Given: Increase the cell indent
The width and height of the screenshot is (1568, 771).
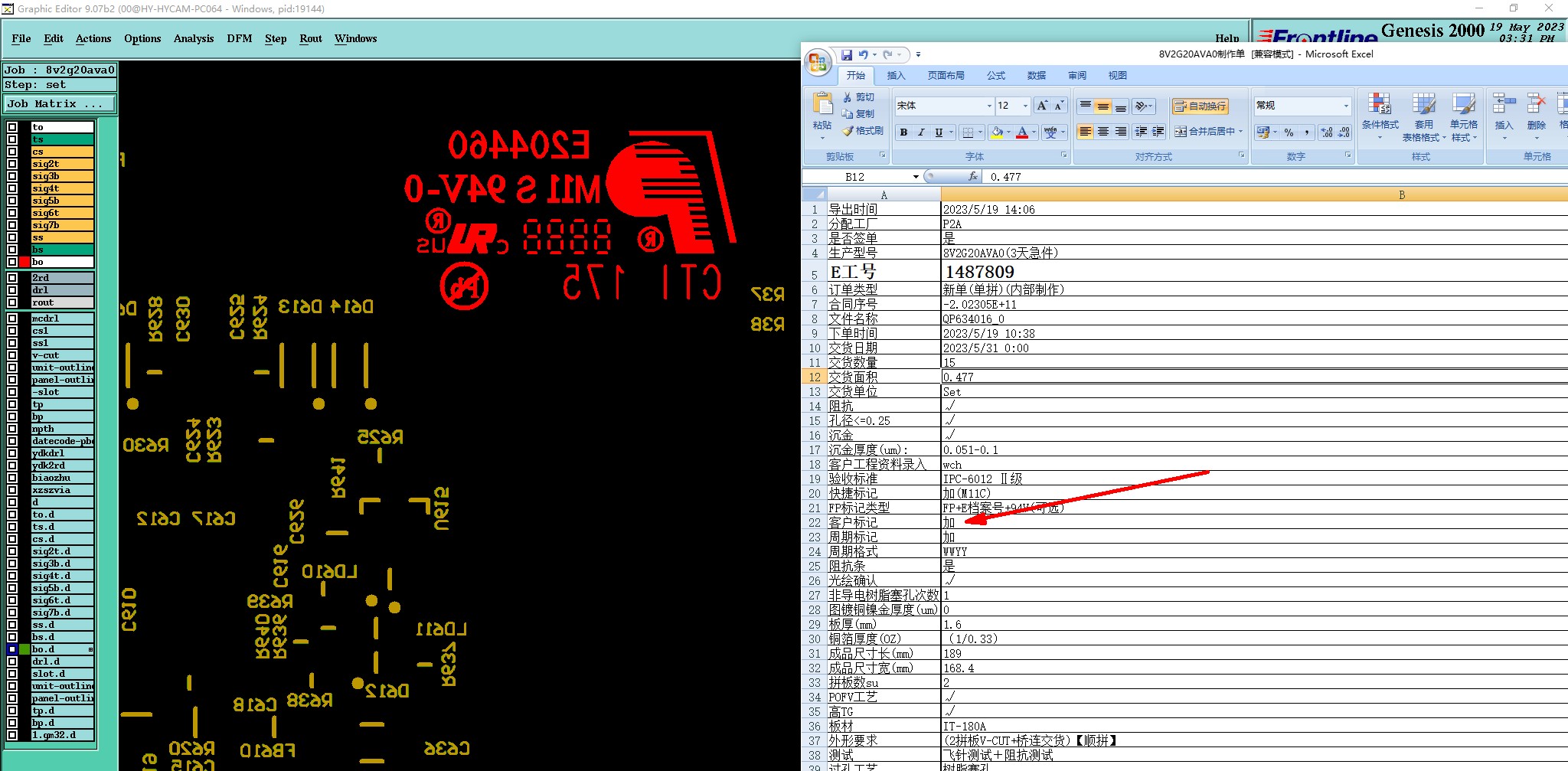Looking at the screenshot, I should 1158,132.
